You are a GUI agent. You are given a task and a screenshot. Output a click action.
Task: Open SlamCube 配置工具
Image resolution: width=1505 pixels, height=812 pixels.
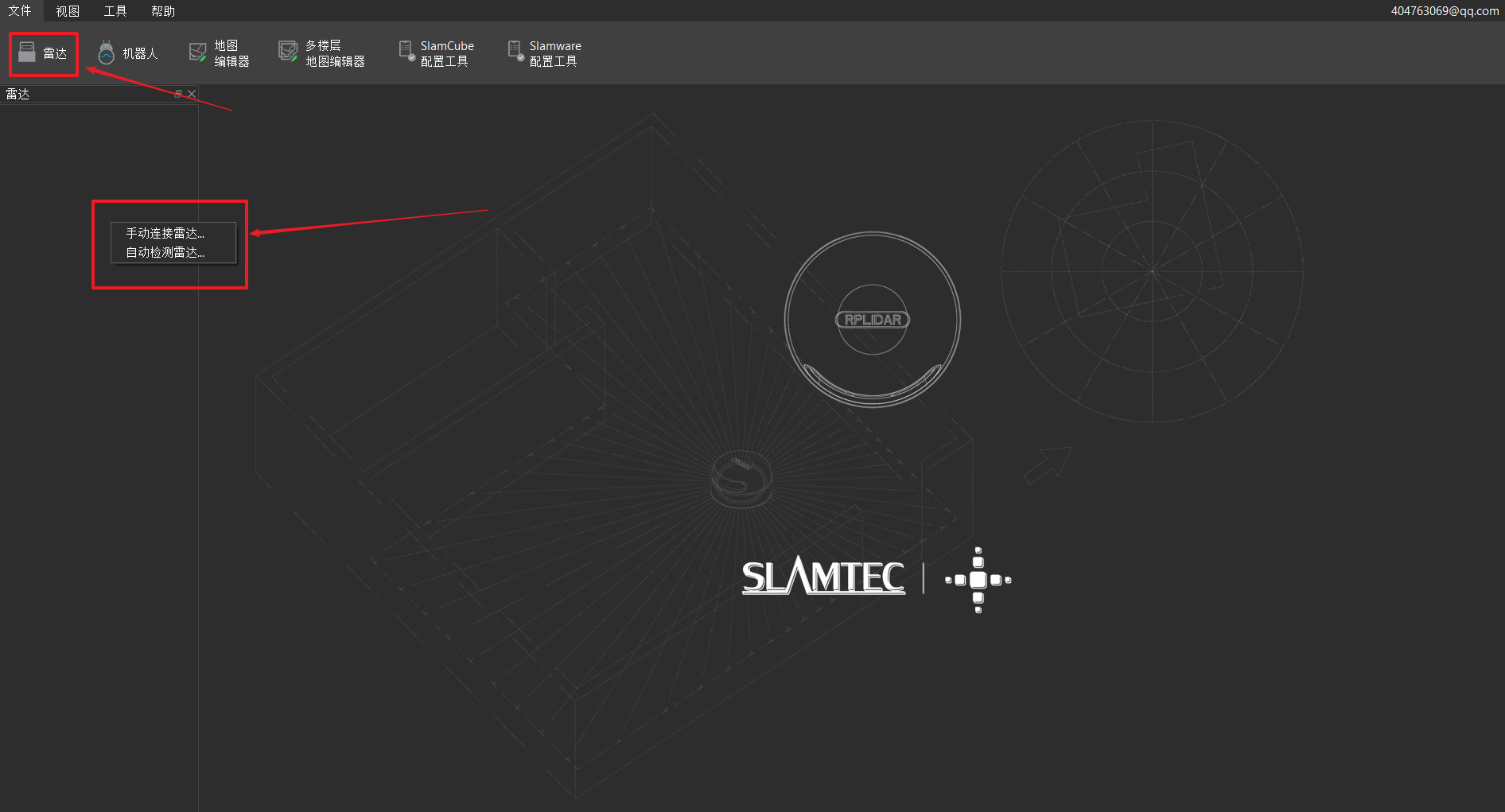click(436, 53)
